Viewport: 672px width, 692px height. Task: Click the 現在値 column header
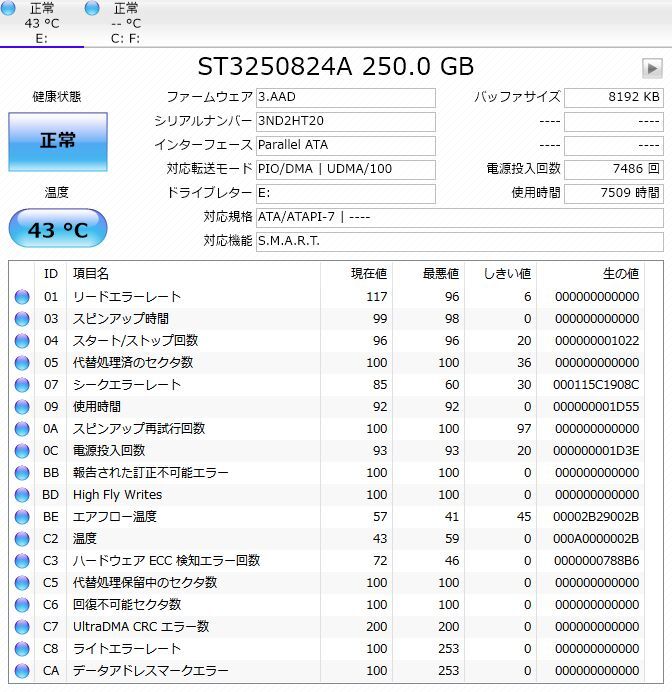pyautogui.click(x=369, y=273)
